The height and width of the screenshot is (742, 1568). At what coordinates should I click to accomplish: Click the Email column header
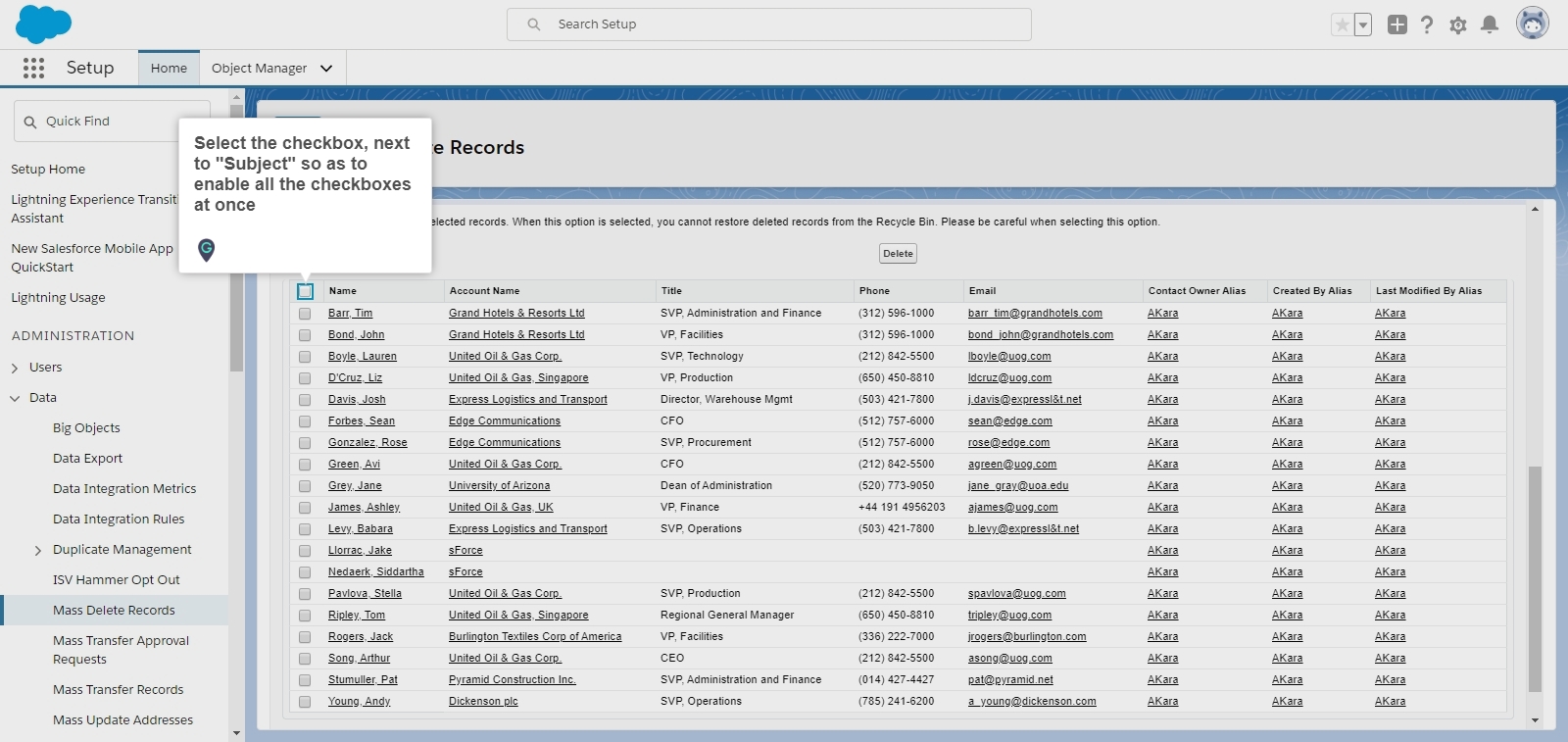(x=982, y=291)
